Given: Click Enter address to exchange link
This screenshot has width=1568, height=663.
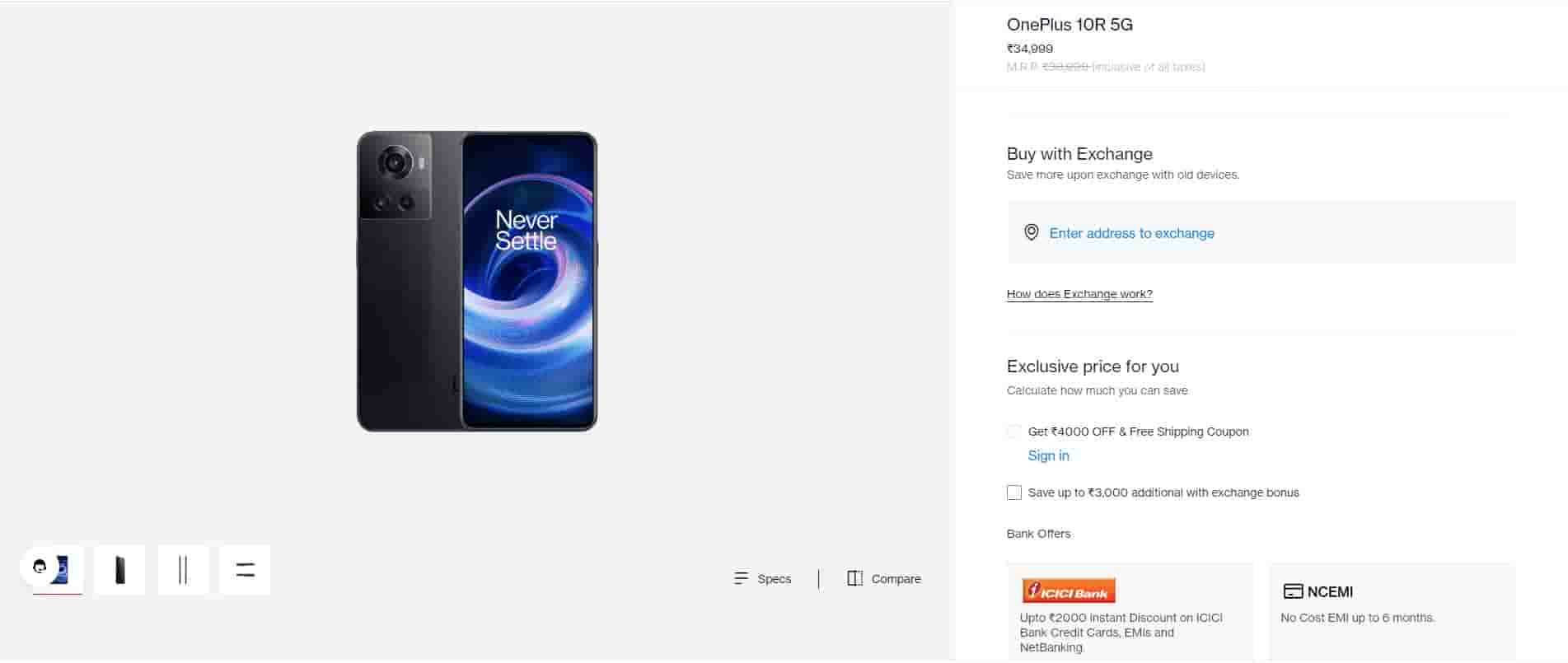Looking at the screenshot, I should pyautogui.click(x=1131, y=233).
